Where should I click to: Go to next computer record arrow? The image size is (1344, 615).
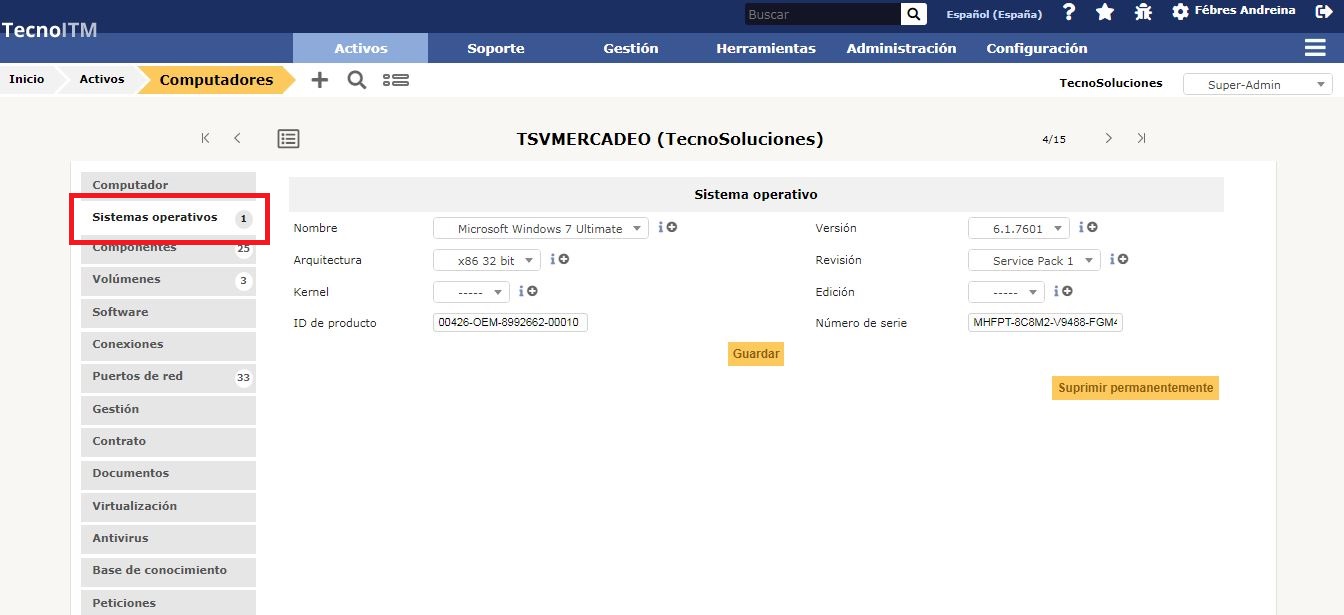click(1108, 139)
